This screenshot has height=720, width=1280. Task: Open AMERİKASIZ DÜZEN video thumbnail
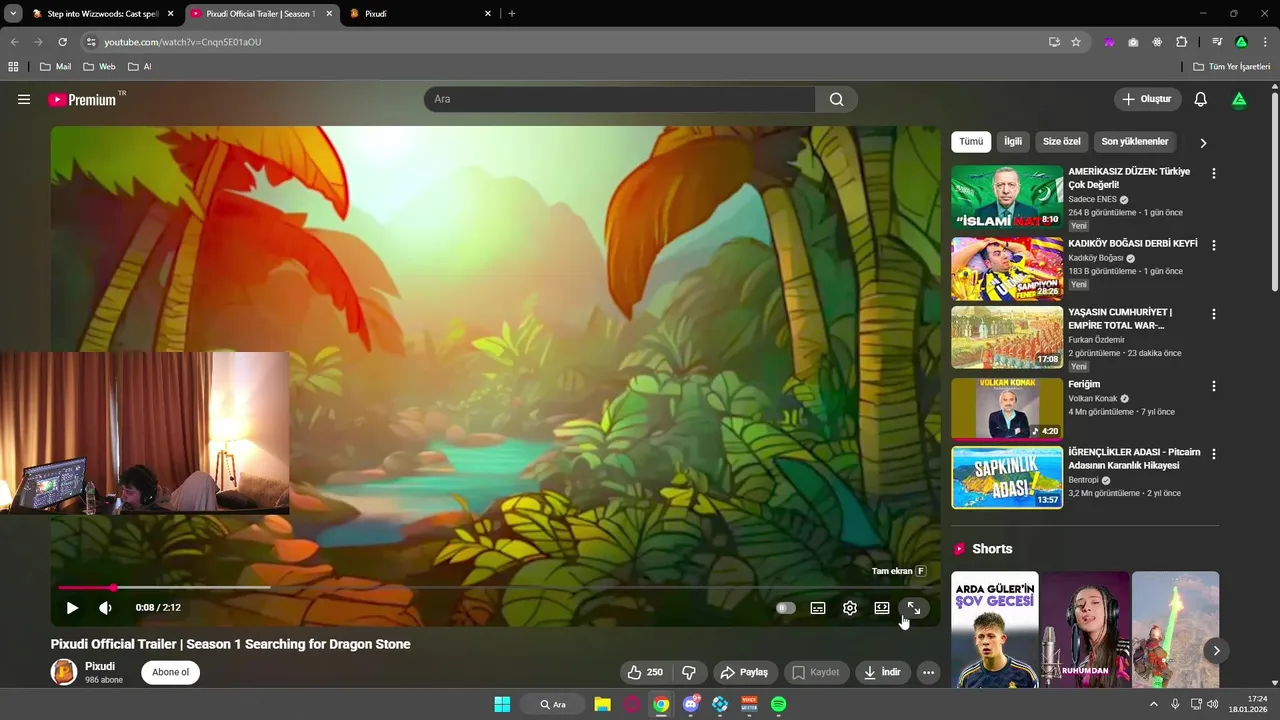(1007, 197)
